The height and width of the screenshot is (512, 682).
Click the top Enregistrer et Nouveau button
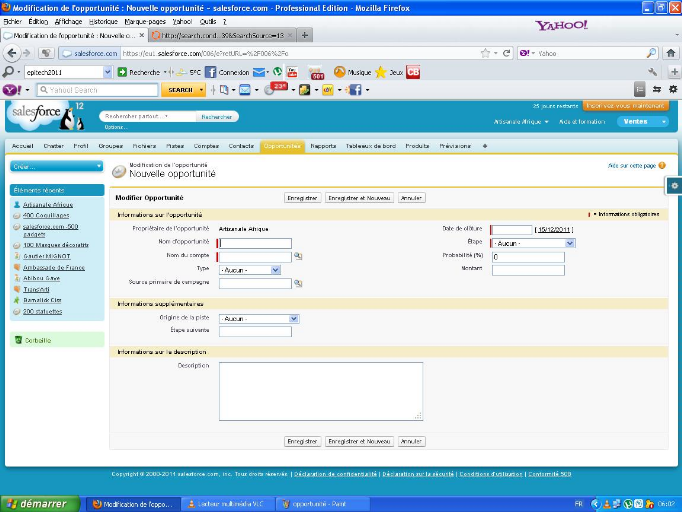click(x=359, y=198)
